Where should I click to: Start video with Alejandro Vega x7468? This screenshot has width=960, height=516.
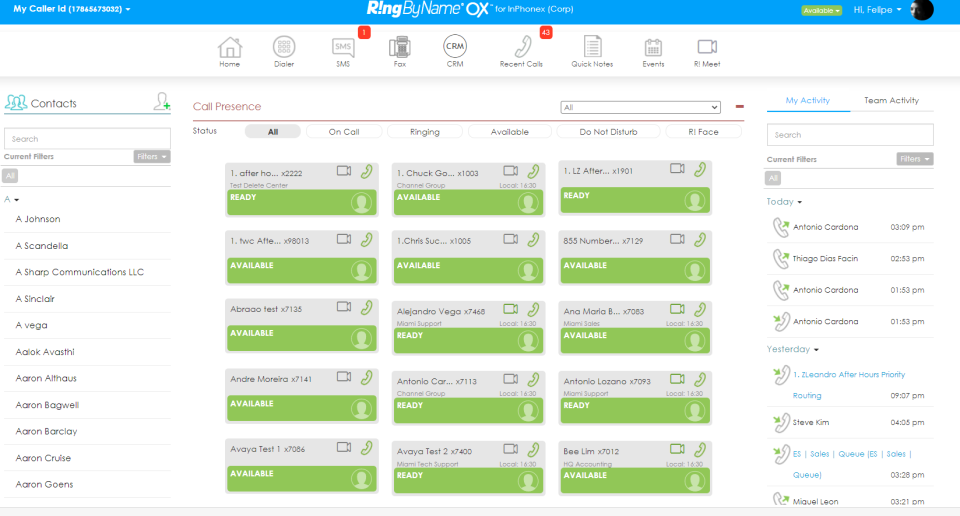coord(511,309)
